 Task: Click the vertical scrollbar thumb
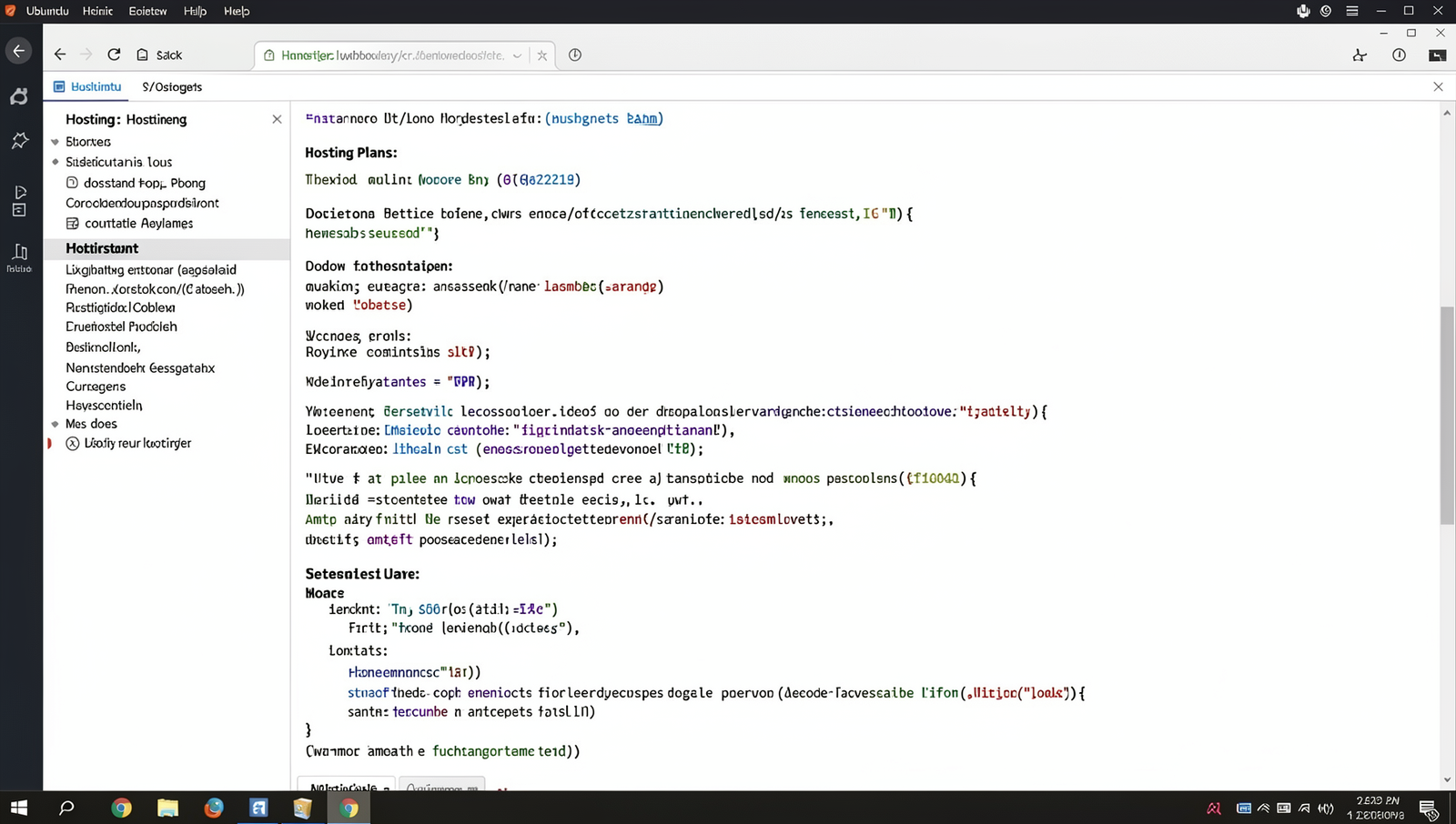(x=1447, y=415)
